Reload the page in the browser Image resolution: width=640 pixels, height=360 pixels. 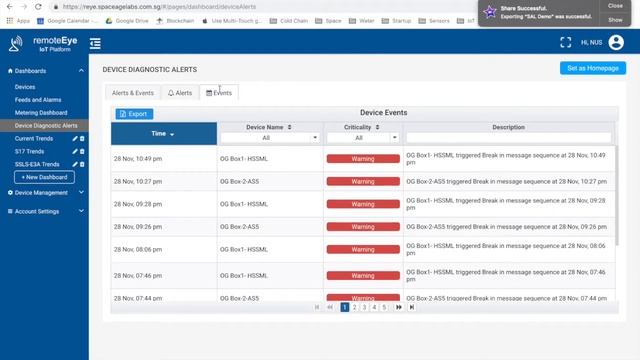point(38,7)
